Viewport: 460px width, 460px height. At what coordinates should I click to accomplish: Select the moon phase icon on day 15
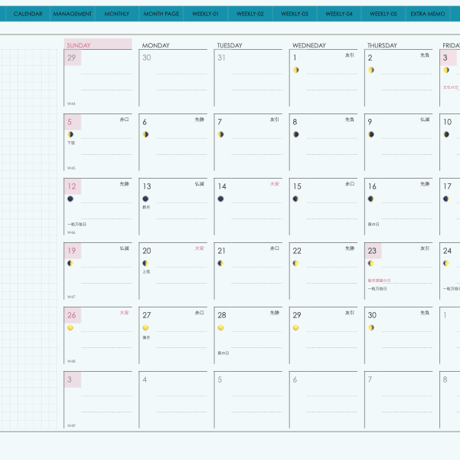296,199
